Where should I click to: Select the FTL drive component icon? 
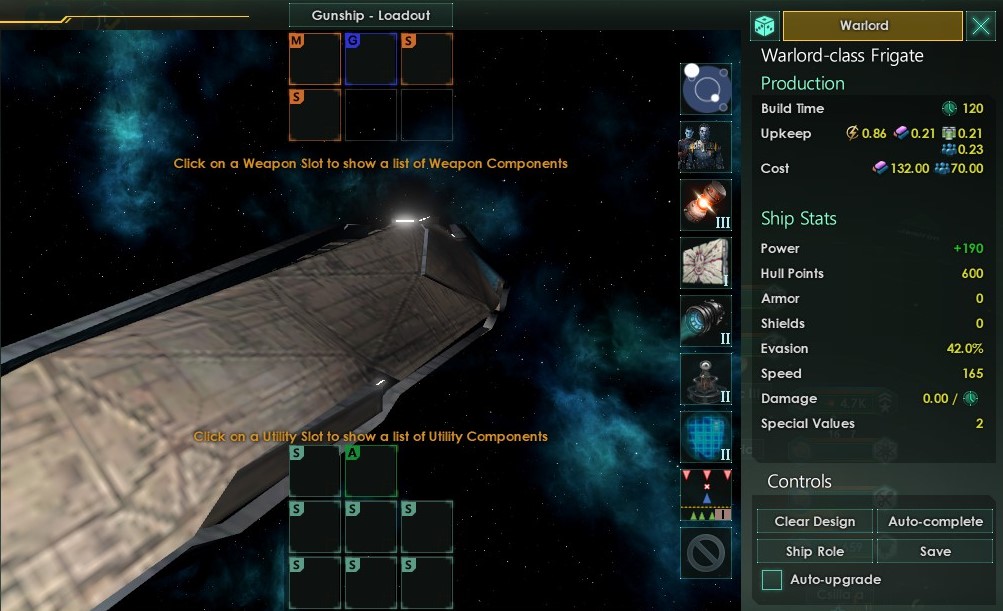pyautogui.click(x=706, y=89)
